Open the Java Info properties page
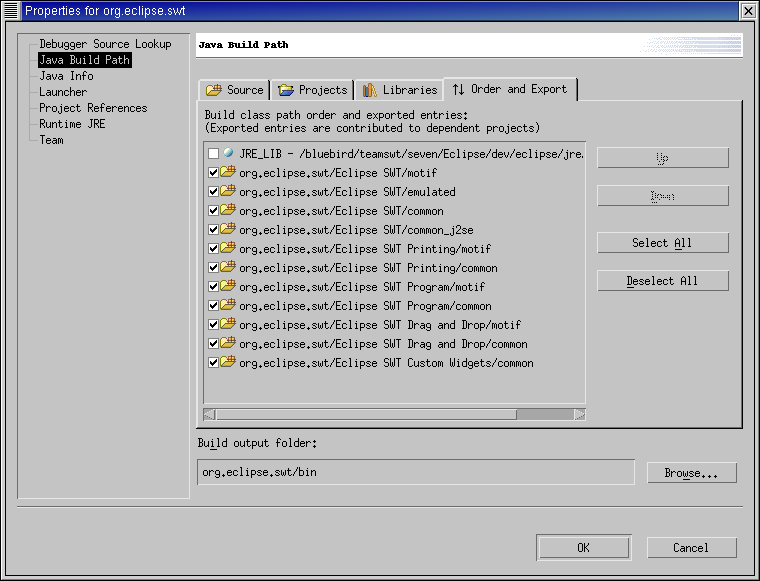This screenshot has height=581, width=760. point(66,76)
